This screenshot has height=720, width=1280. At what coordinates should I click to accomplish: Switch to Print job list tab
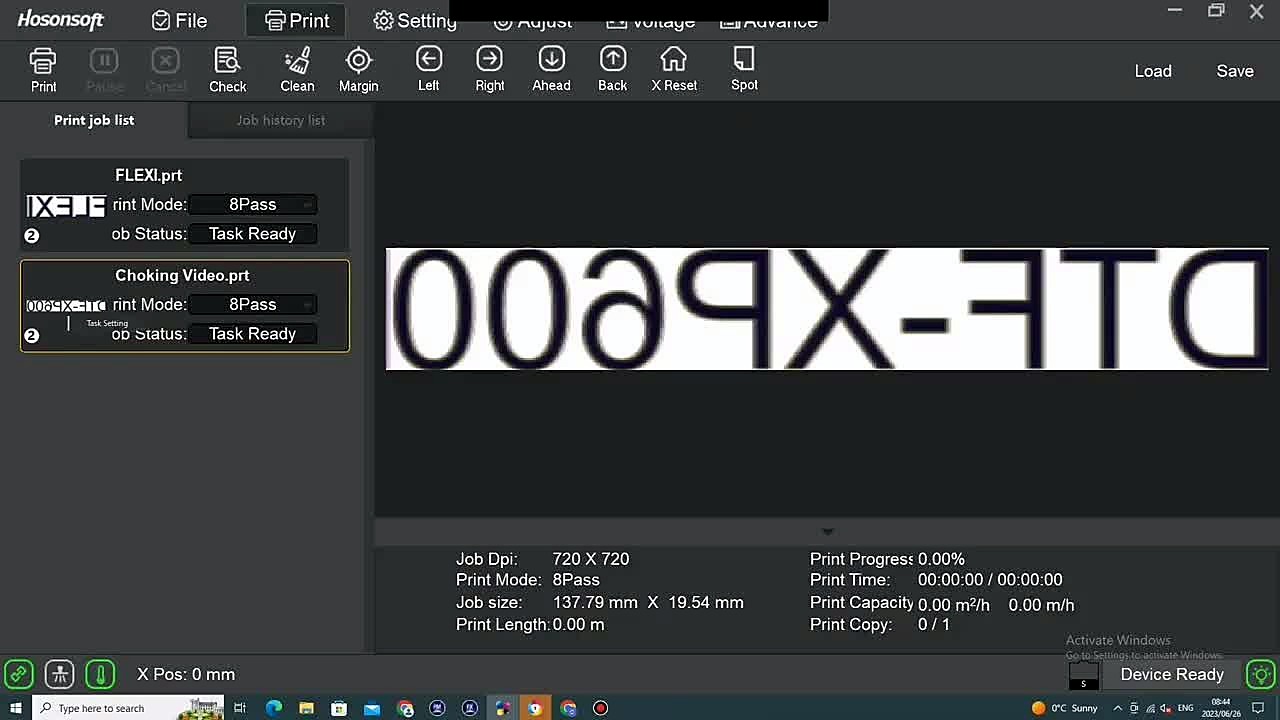(94, 120)
